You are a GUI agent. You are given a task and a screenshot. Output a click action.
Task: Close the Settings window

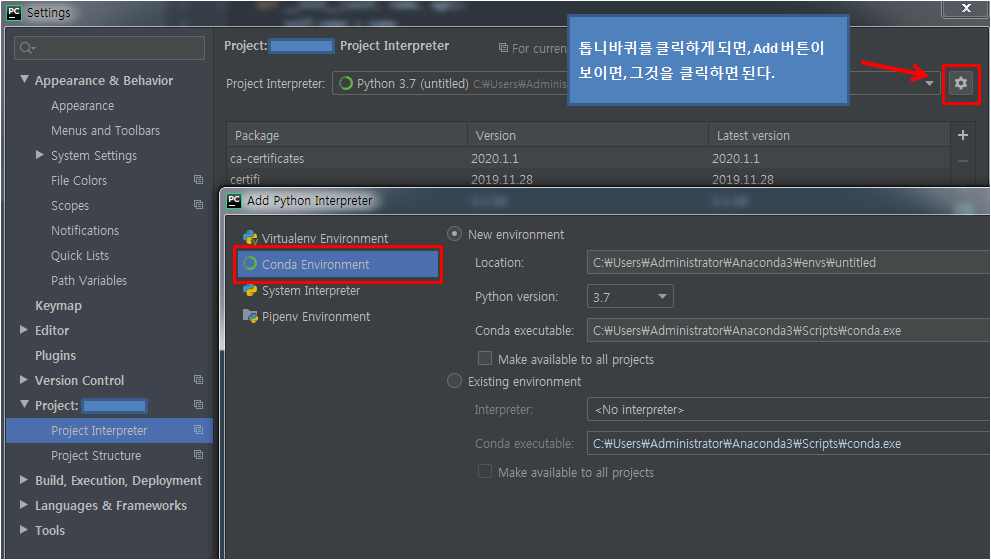[966, 8]
